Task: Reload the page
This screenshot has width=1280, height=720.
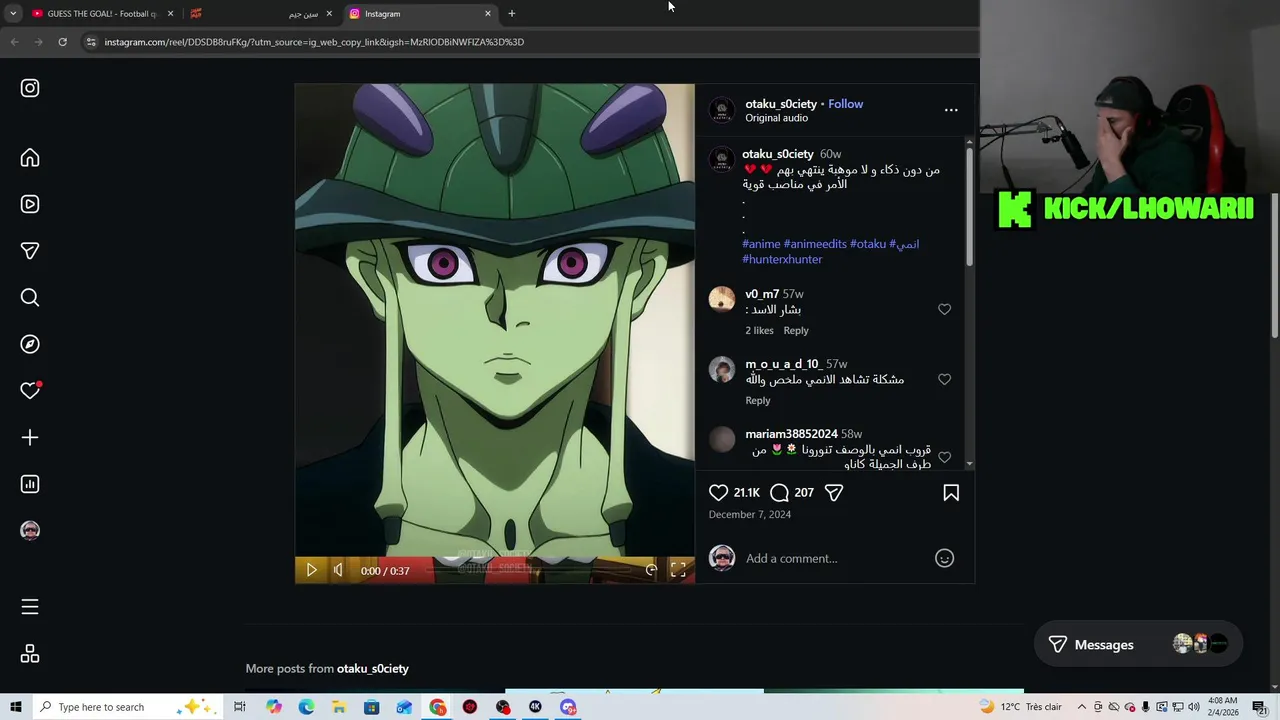Action: coord(62,42)
